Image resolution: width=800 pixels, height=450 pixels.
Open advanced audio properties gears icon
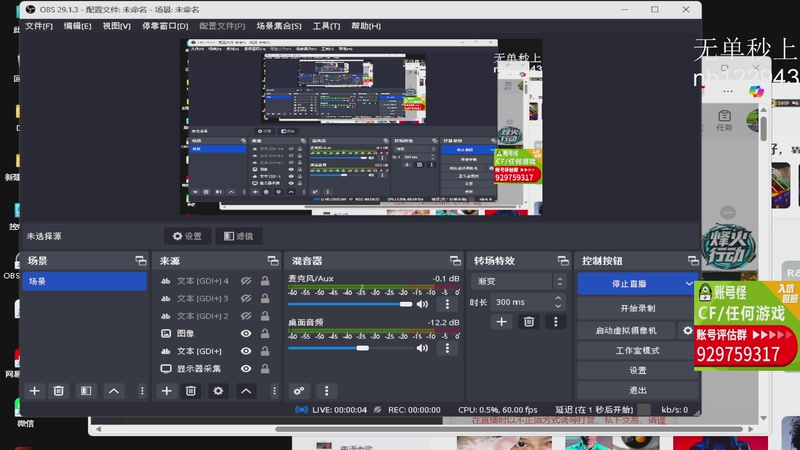point(299,391)
